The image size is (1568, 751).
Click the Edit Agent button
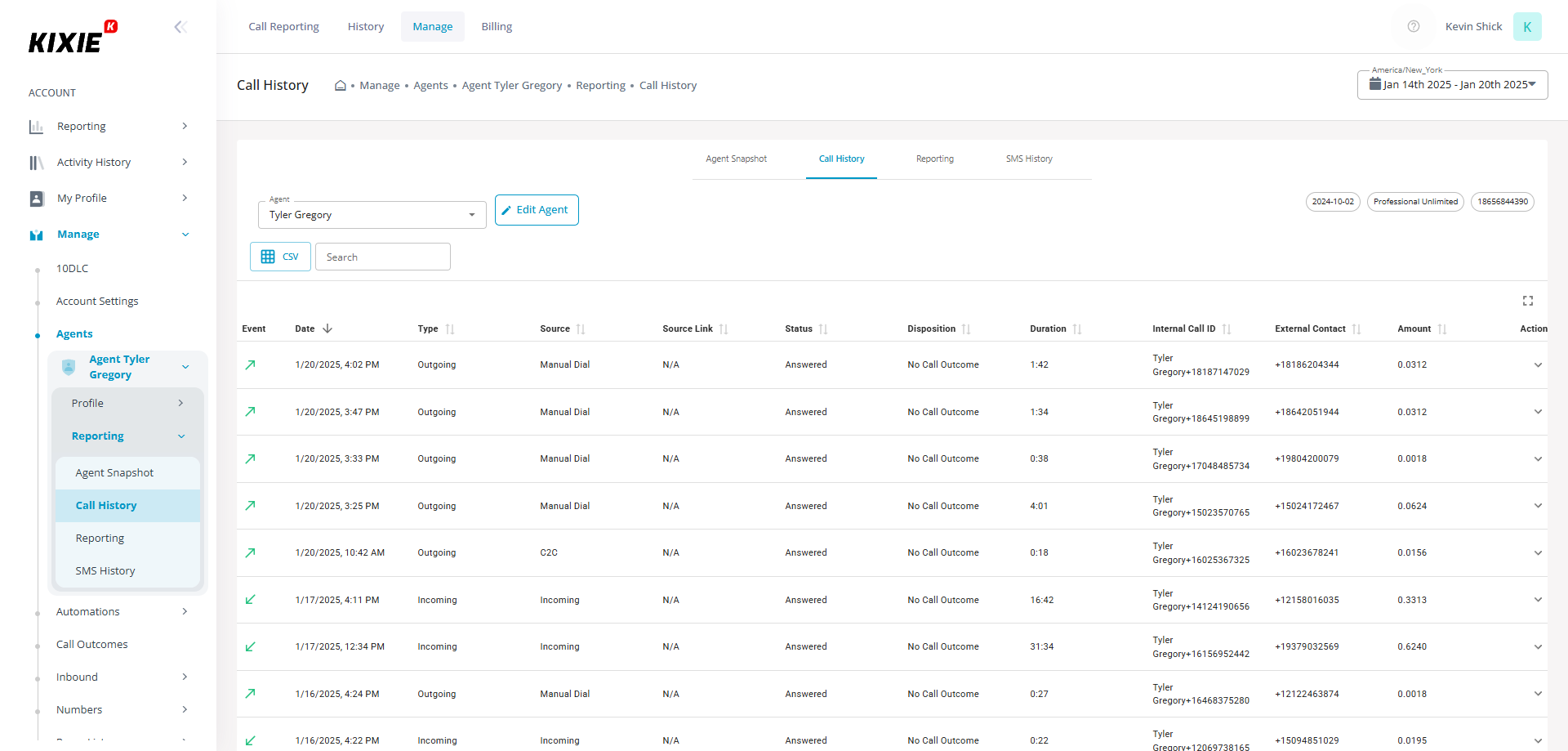click(x=537, y=210)
